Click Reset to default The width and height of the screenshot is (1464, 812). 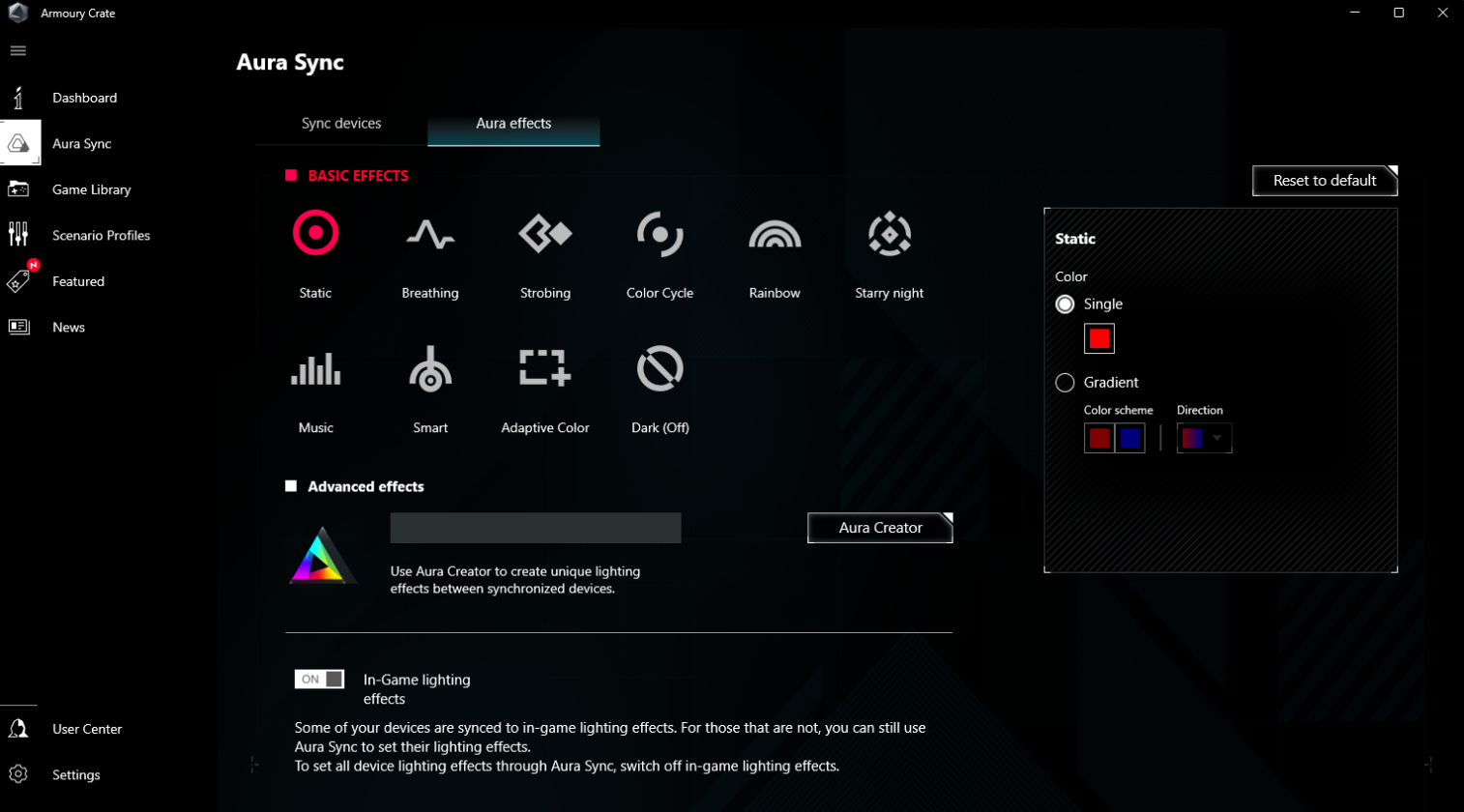click(1324, 181)
